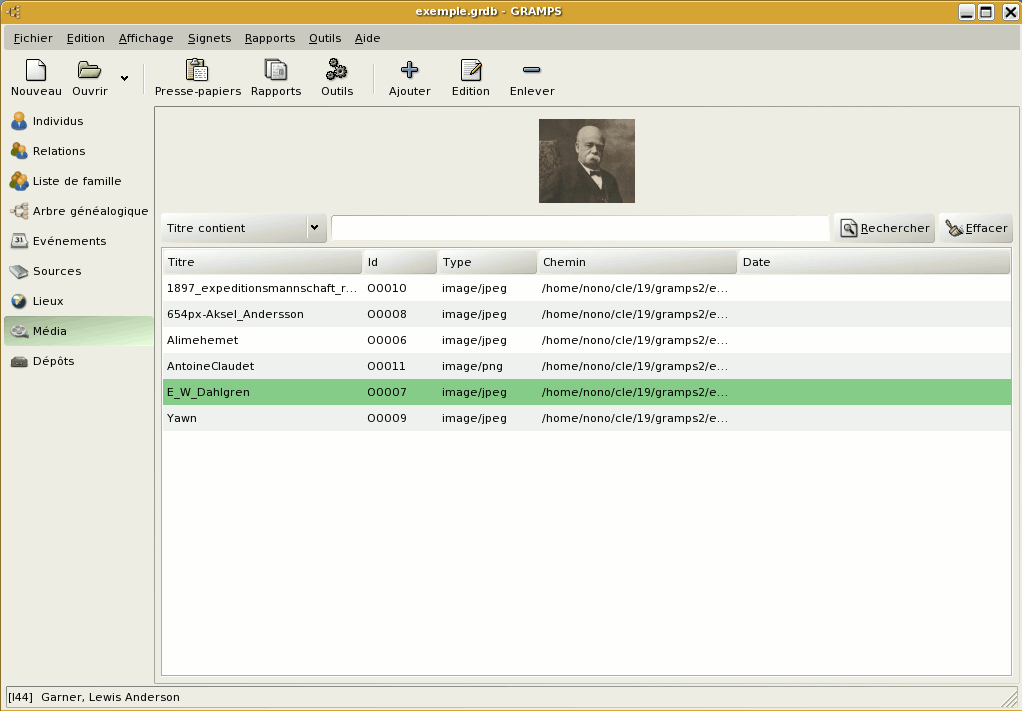Click the path cell in the Yawn row
The height and width of the screenshot is (711, 1022).
pos(634,418)
